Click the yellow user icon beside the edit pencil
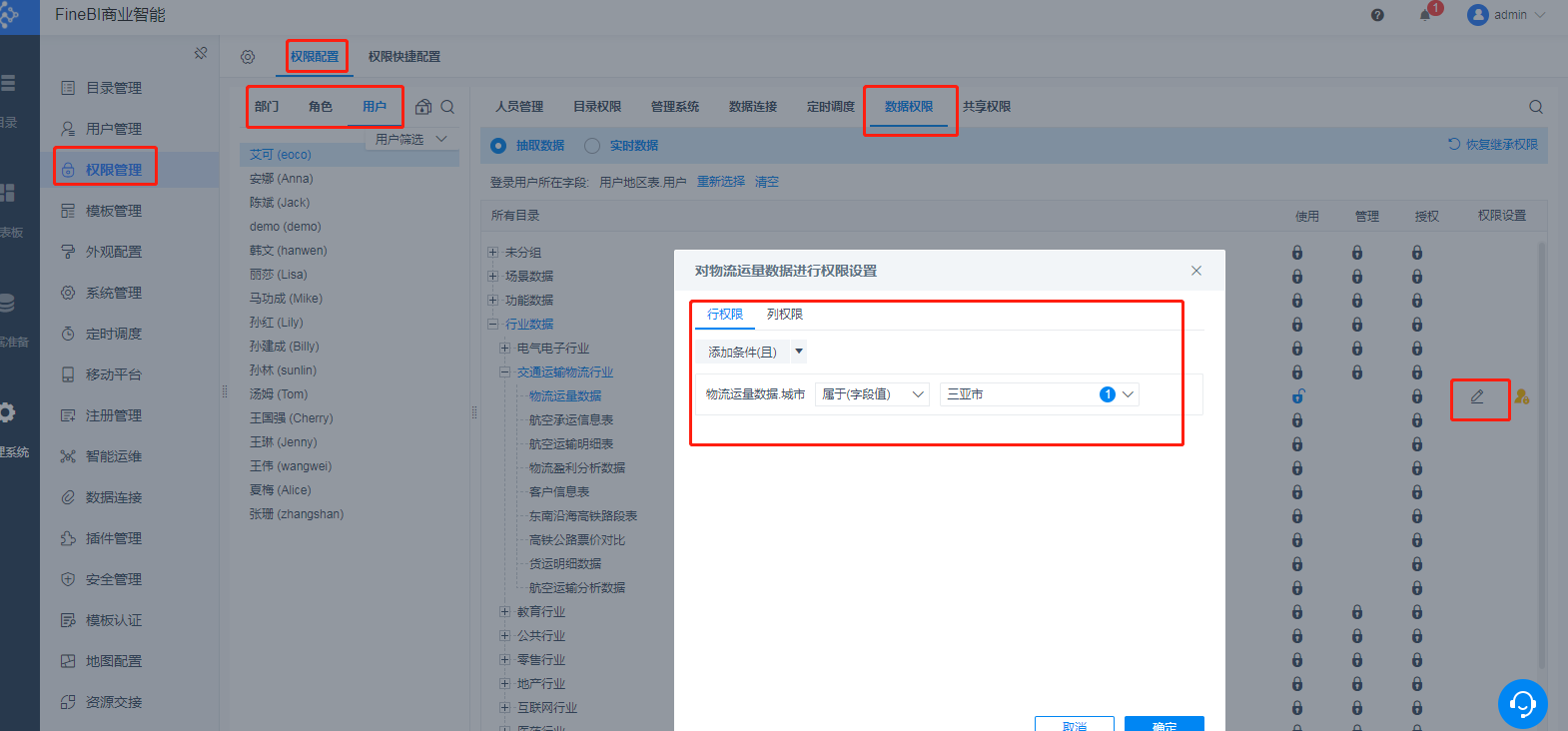Viewport: 1568px width, 731px height. coord(1521,396)
